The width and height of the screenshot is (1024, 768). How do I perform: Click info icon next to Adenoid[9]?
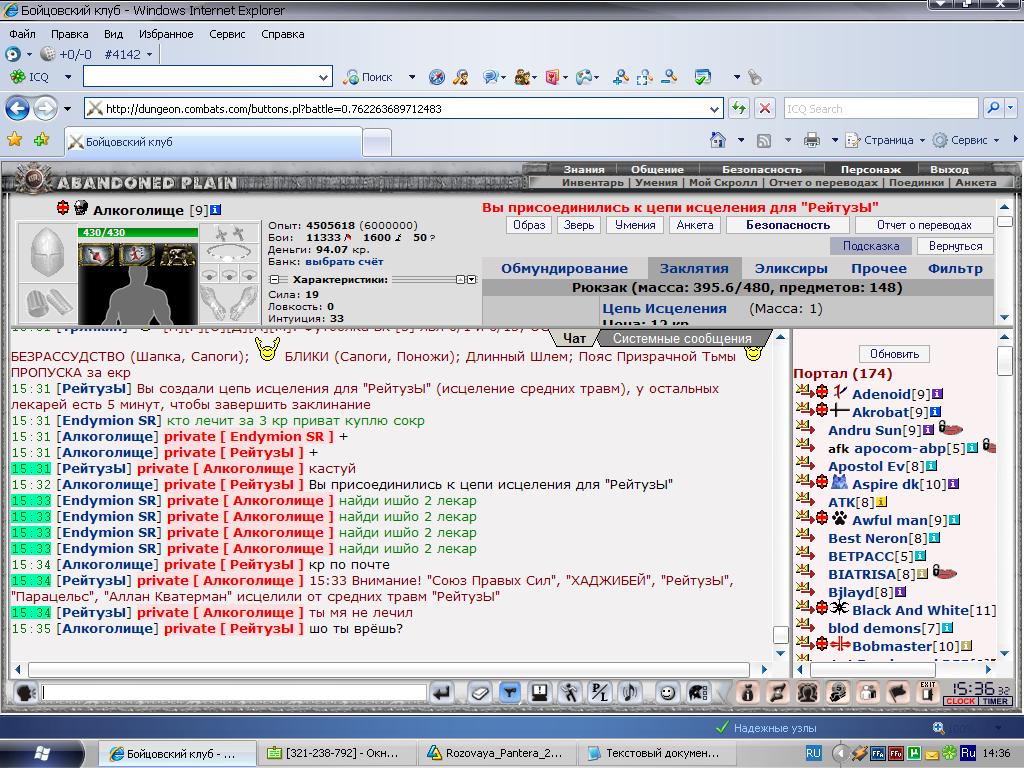tap(938, 394)
